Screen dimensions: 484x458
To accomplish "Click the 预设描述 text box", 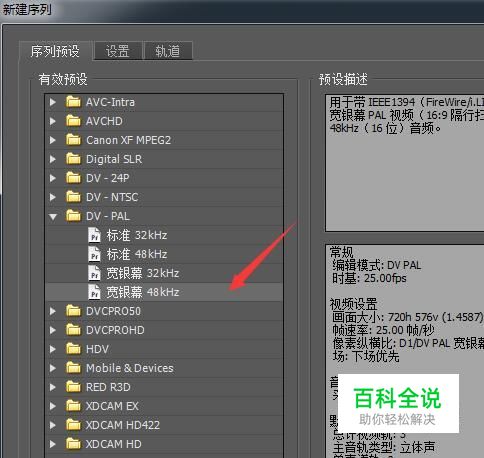I will pyautogui.click(x=405, y=163).
